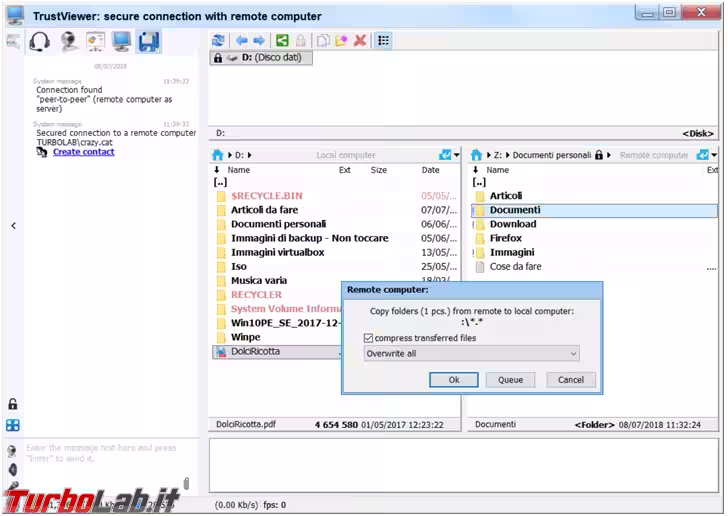Collapse the left sidebar with arrow
This screenshot has height=516, width=728.
tap(13, 226)
